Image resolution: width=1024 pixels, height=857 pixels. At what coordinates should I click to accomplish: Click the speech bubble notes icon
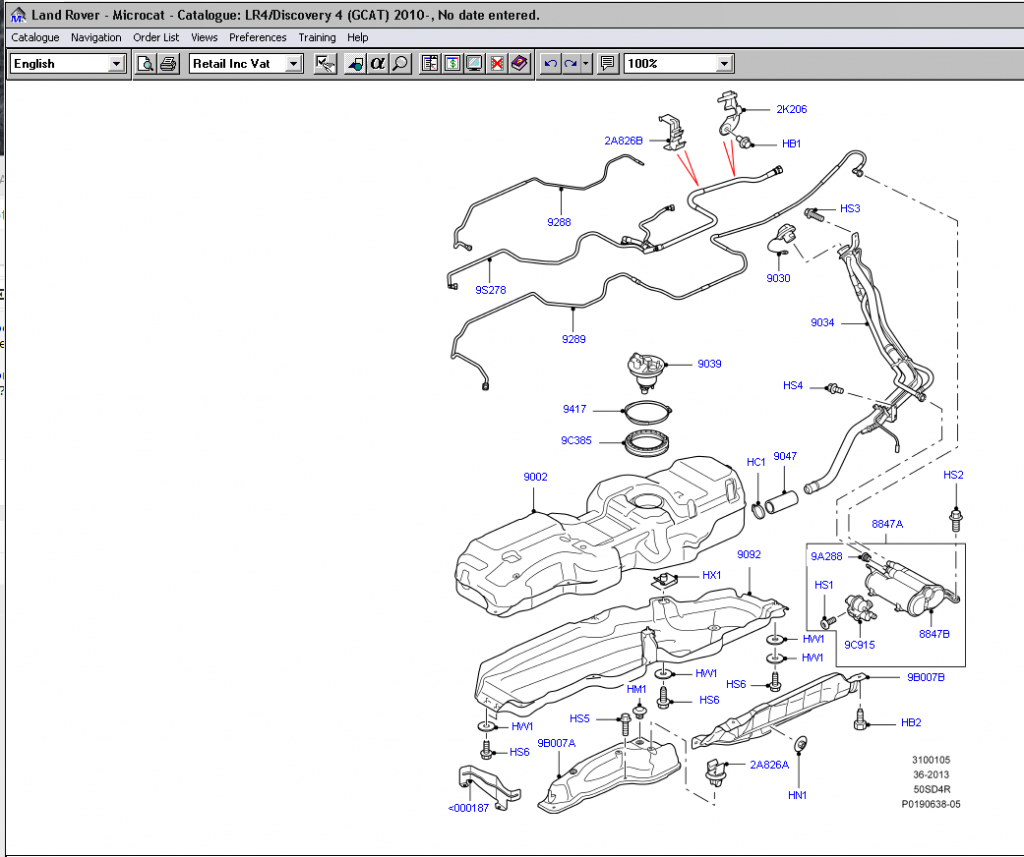pyautogui.click(x=607, y=63)
